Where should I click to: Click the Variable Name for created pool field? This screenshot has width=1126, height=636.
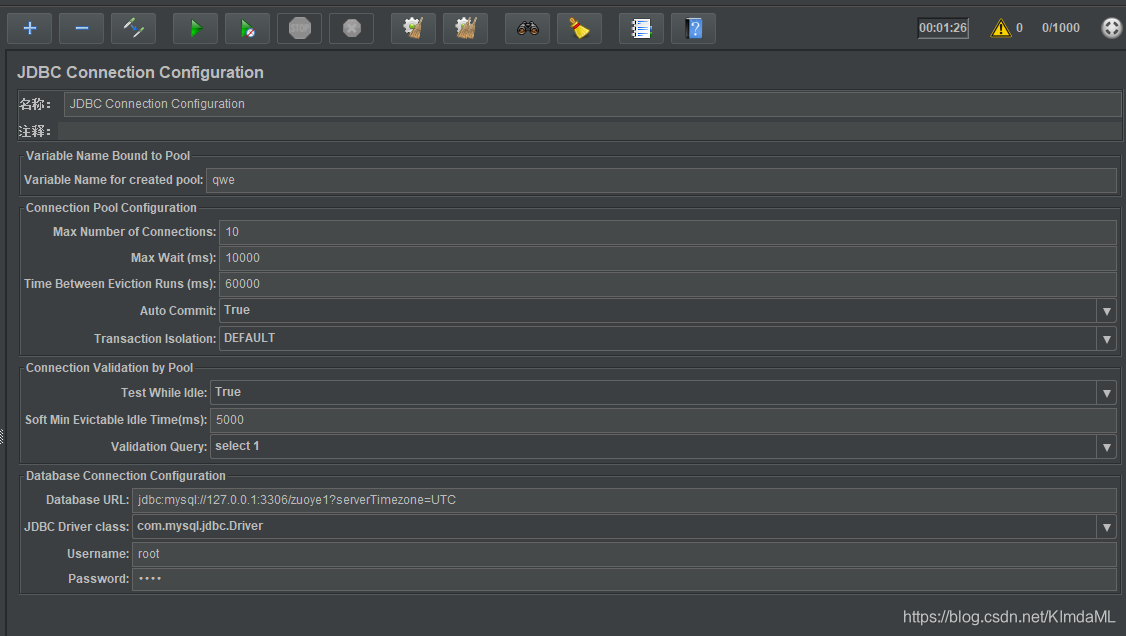tap(661, 180)
